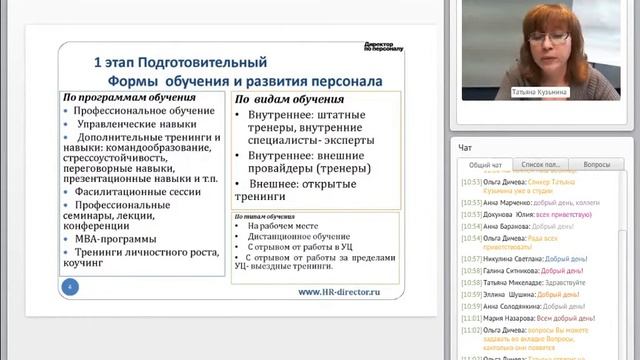
Task: Click Татьяна Кузьмина webcam video
Action: [x=541, y=50]
